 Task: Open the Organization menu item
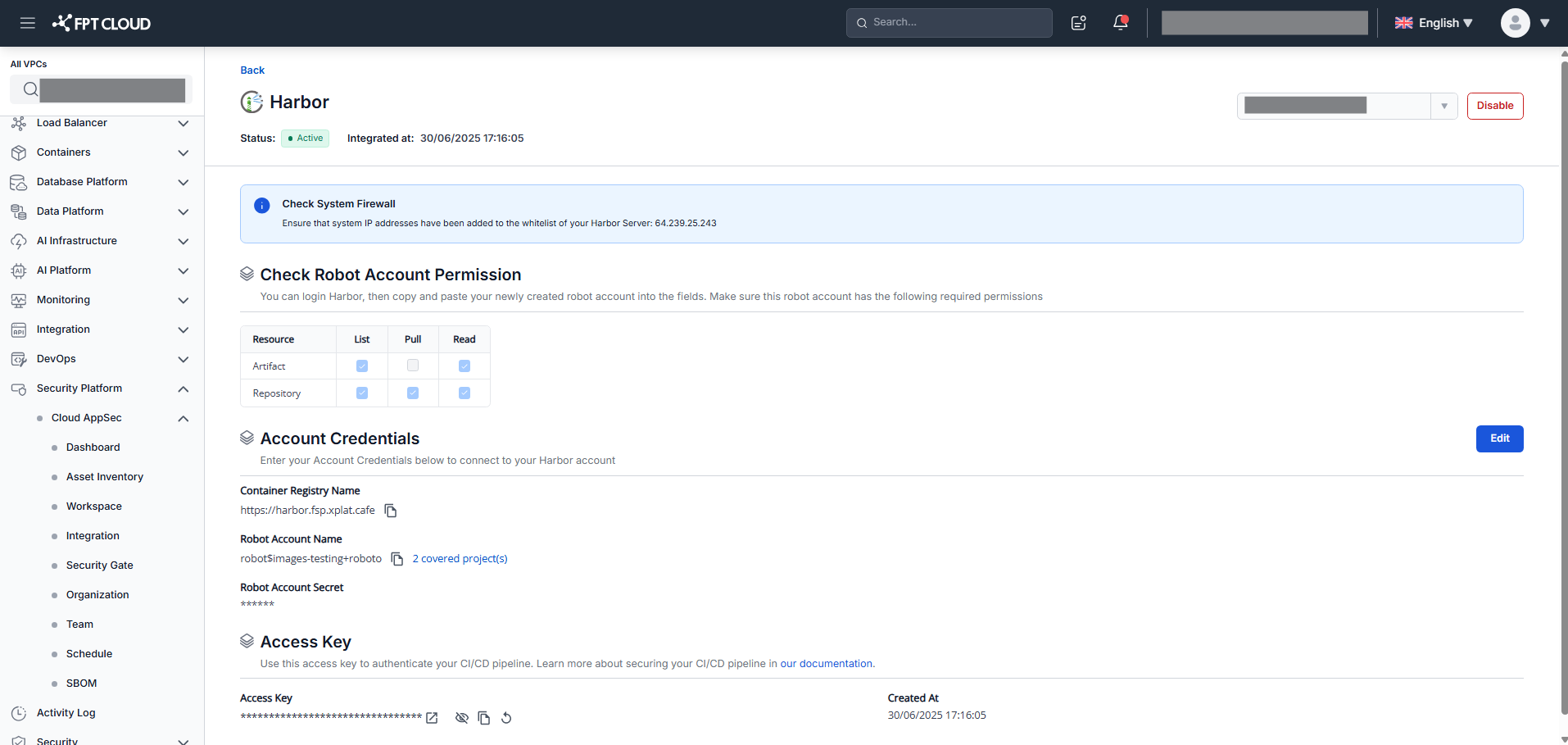point(97,595)
